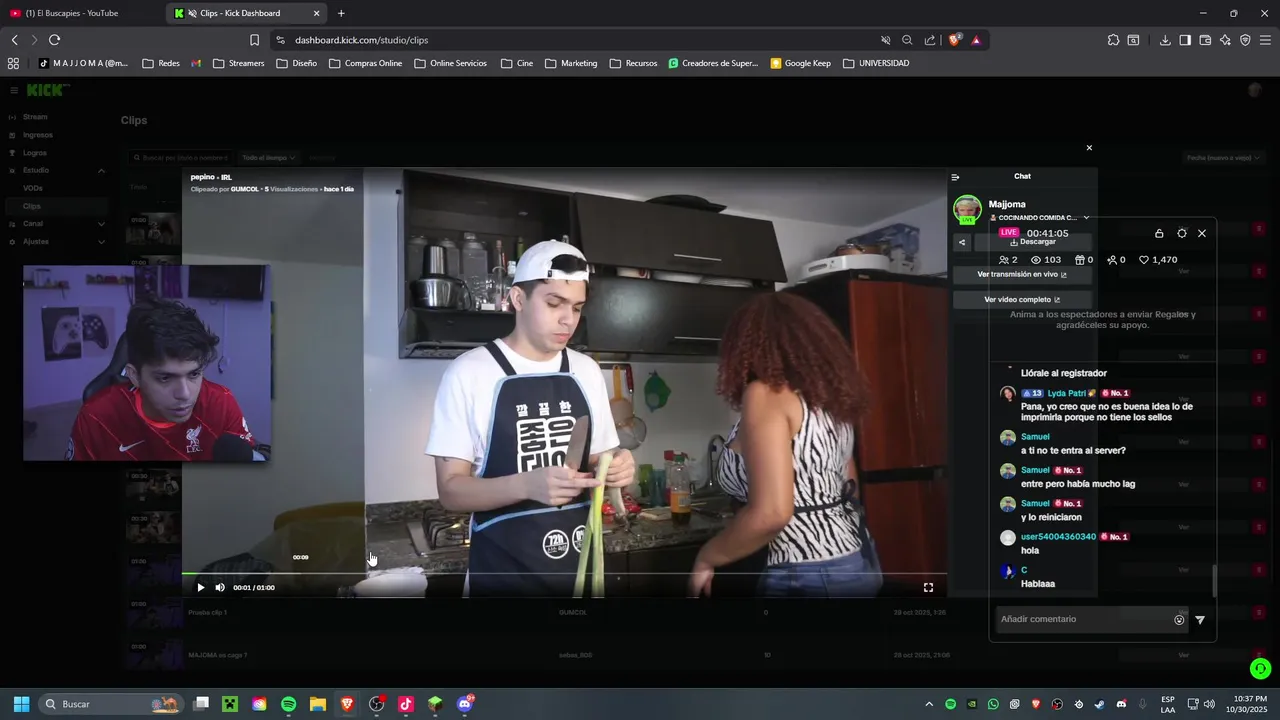Reload the current page
Screen dimensions: 1280x720
tap(54, 40)
